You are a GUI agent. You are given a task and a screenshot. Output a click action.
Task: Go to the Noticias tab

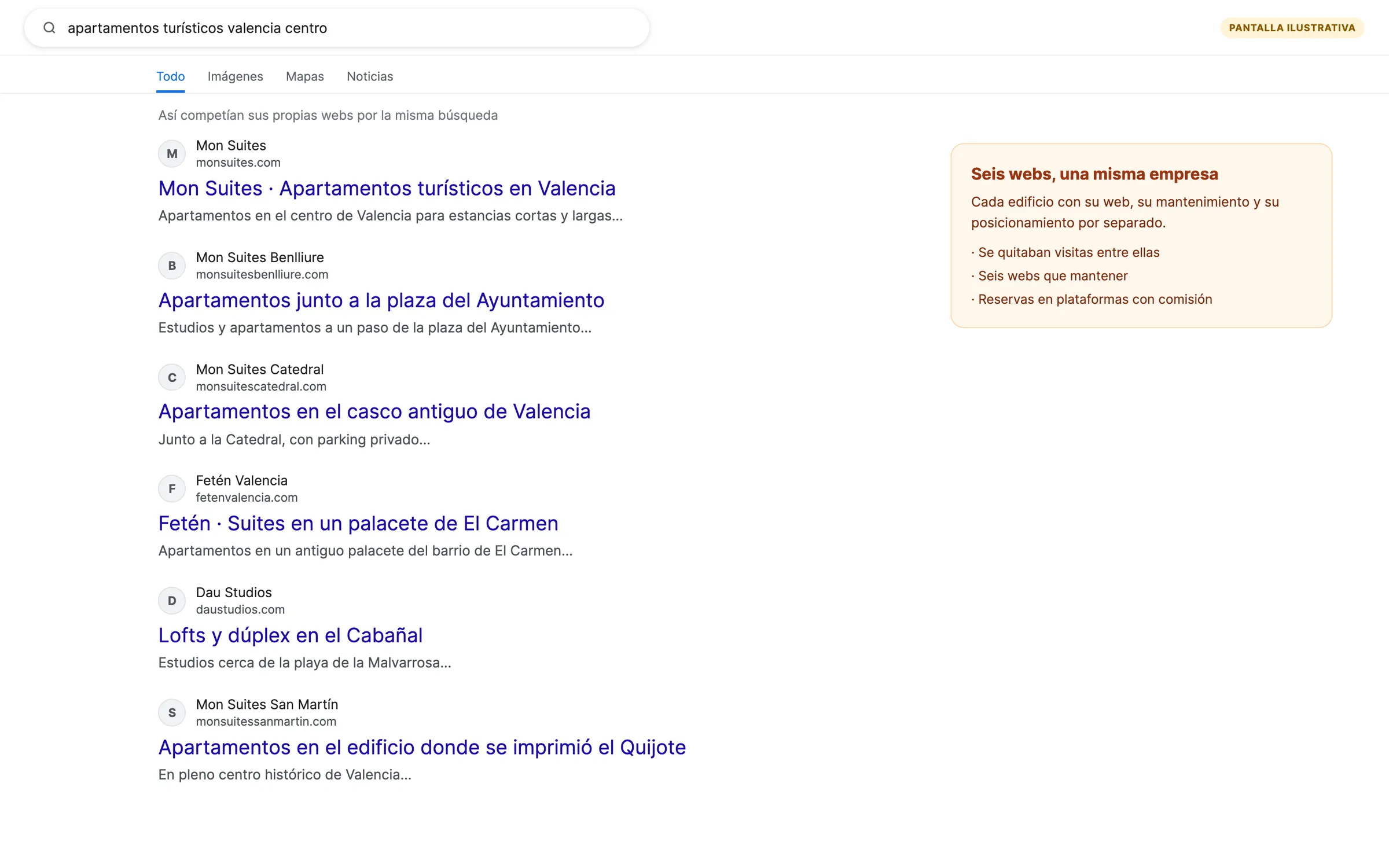(370, 76)
